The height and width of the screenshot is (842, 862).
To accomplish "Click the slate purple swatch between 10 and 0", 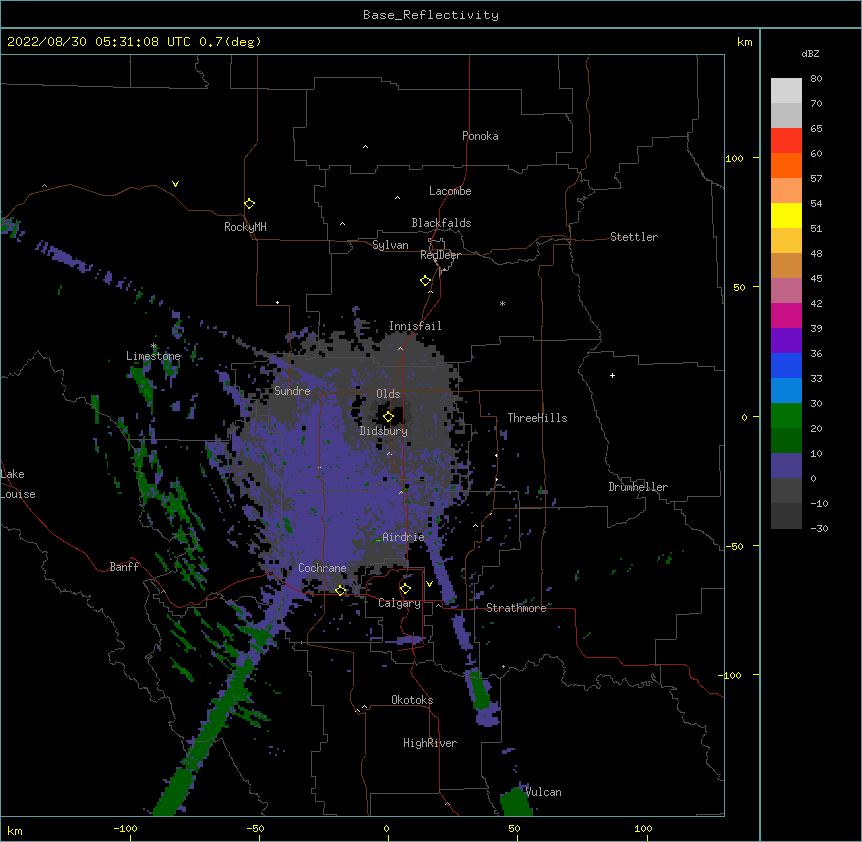I will (x=786, y=466).
